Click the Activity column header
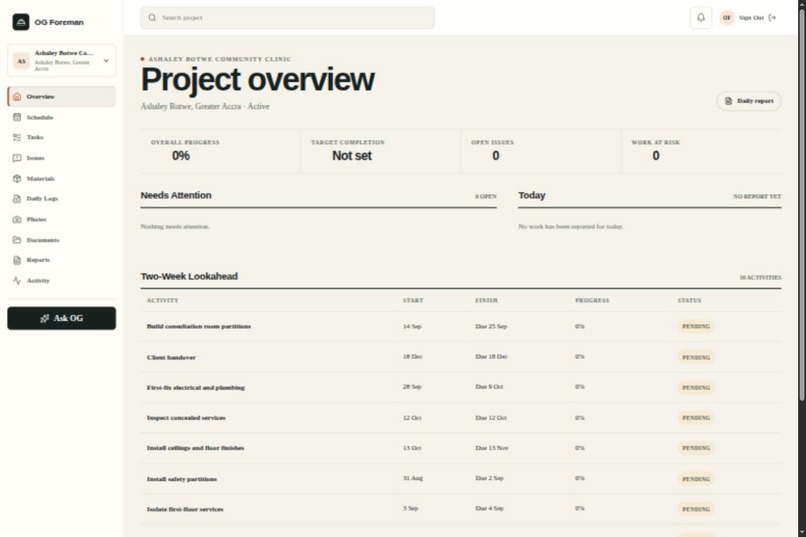The height and width of the screenshot is (537, 806). (x=162, y=300)
